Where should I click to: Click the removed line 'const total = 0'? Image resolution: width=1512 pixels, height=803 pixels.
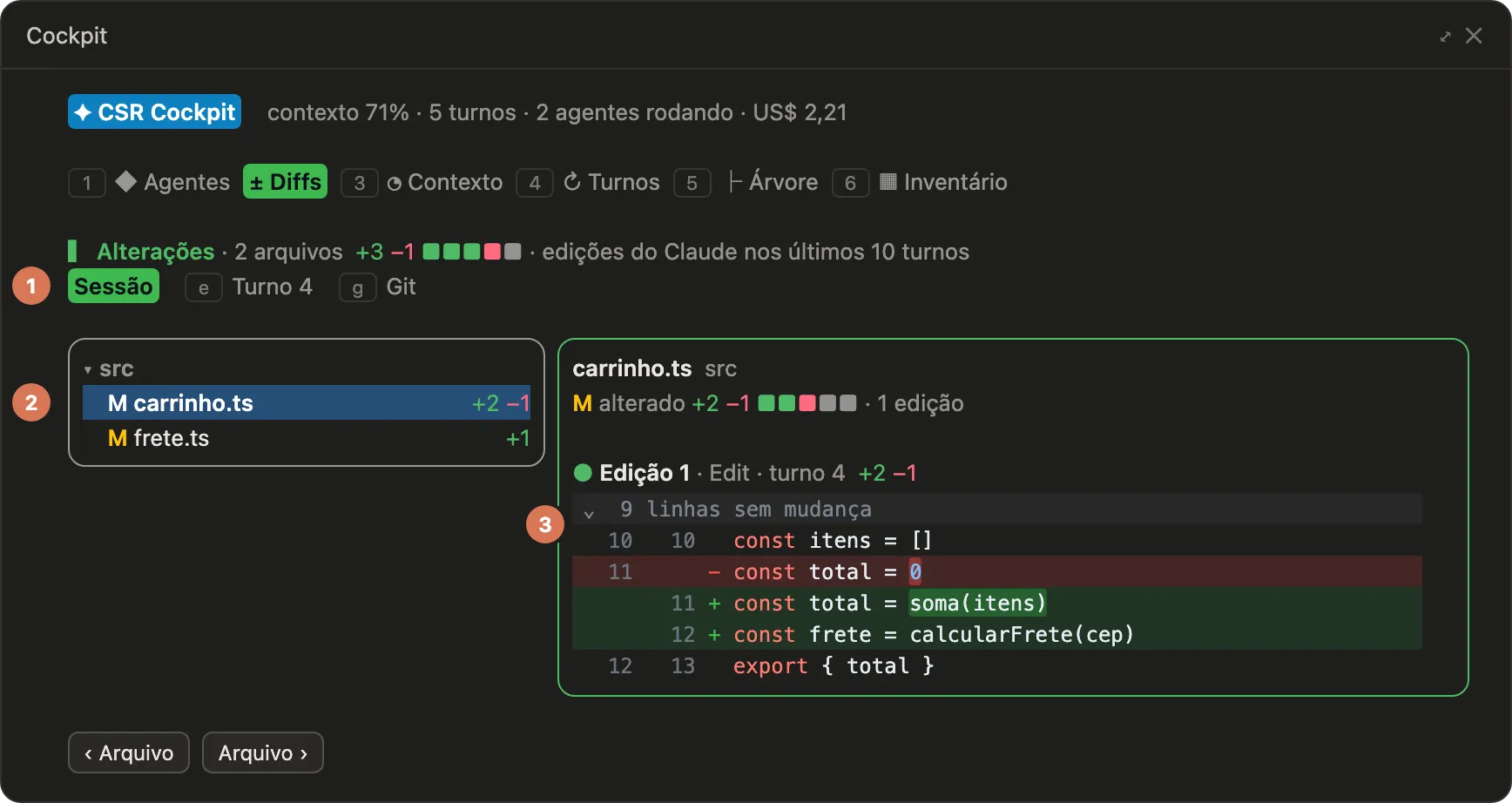point(996,571)
